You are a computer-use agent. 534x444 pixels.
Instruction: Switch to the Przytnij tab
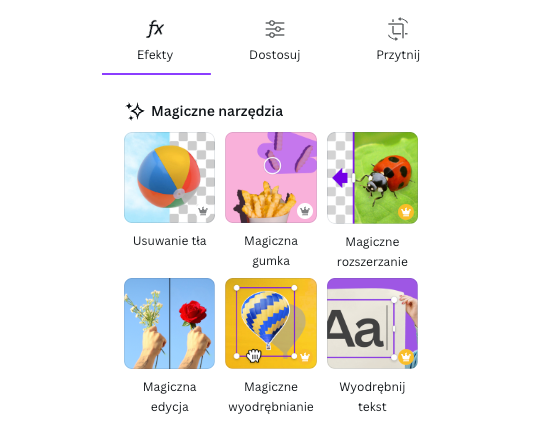click(x=398, y=41)
